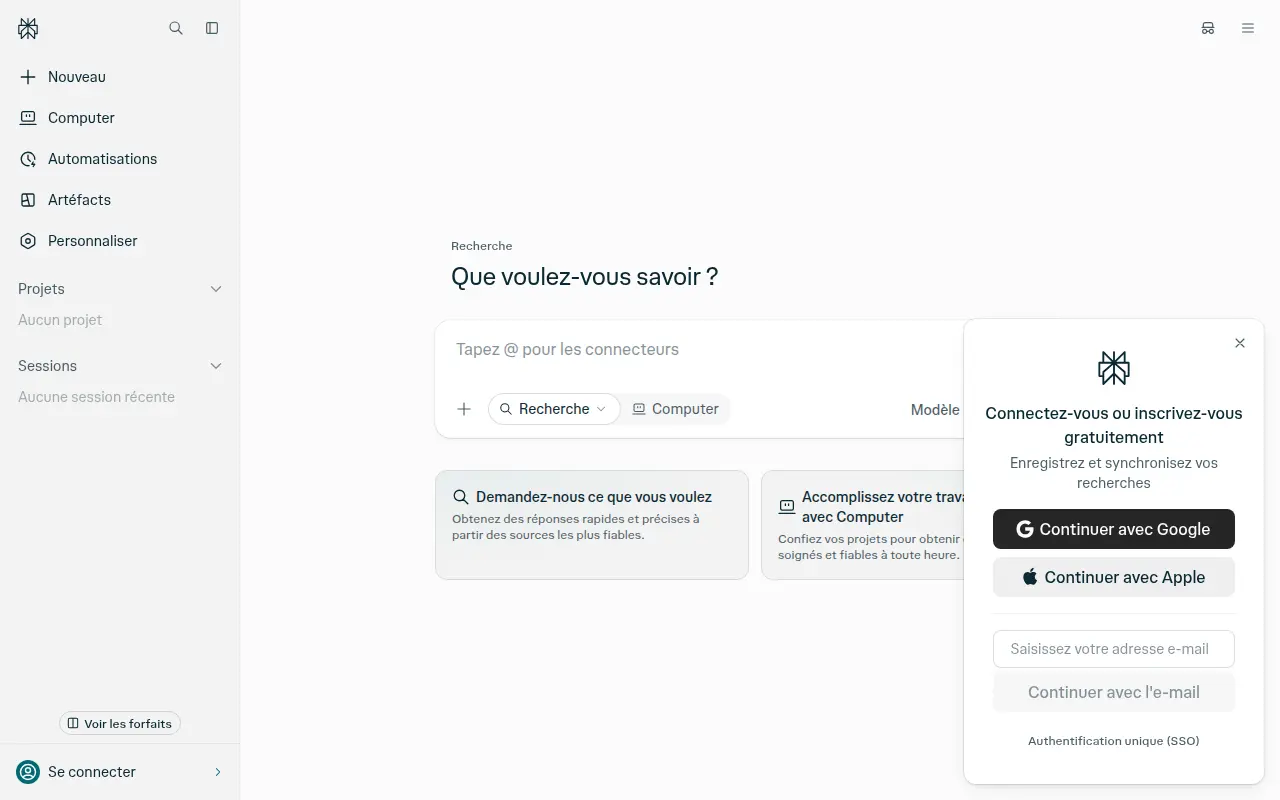1280x800 pixels.
Task: Select the 'Demandez-nous ce que vous voulez' card
Action: tap(592, 525)
